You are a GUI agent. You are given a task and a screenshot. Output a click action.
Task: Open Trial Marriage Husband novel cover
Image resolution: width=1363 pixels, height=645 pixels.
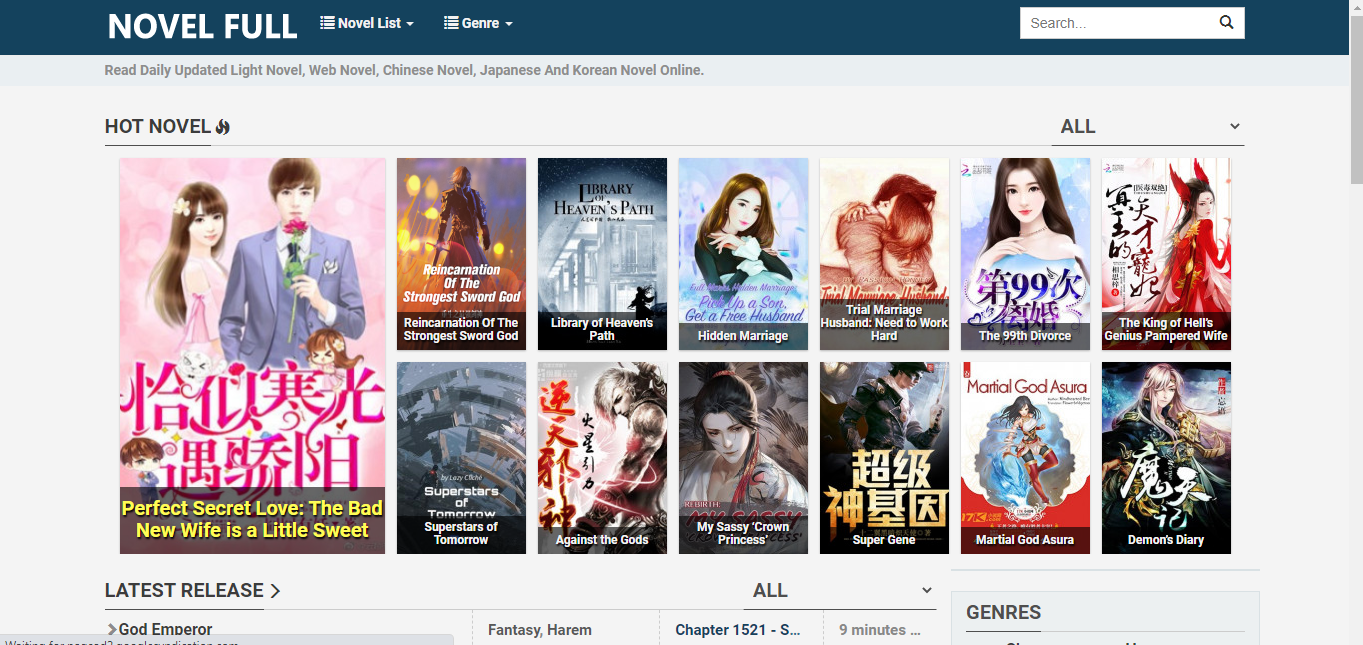pos(884,254)
